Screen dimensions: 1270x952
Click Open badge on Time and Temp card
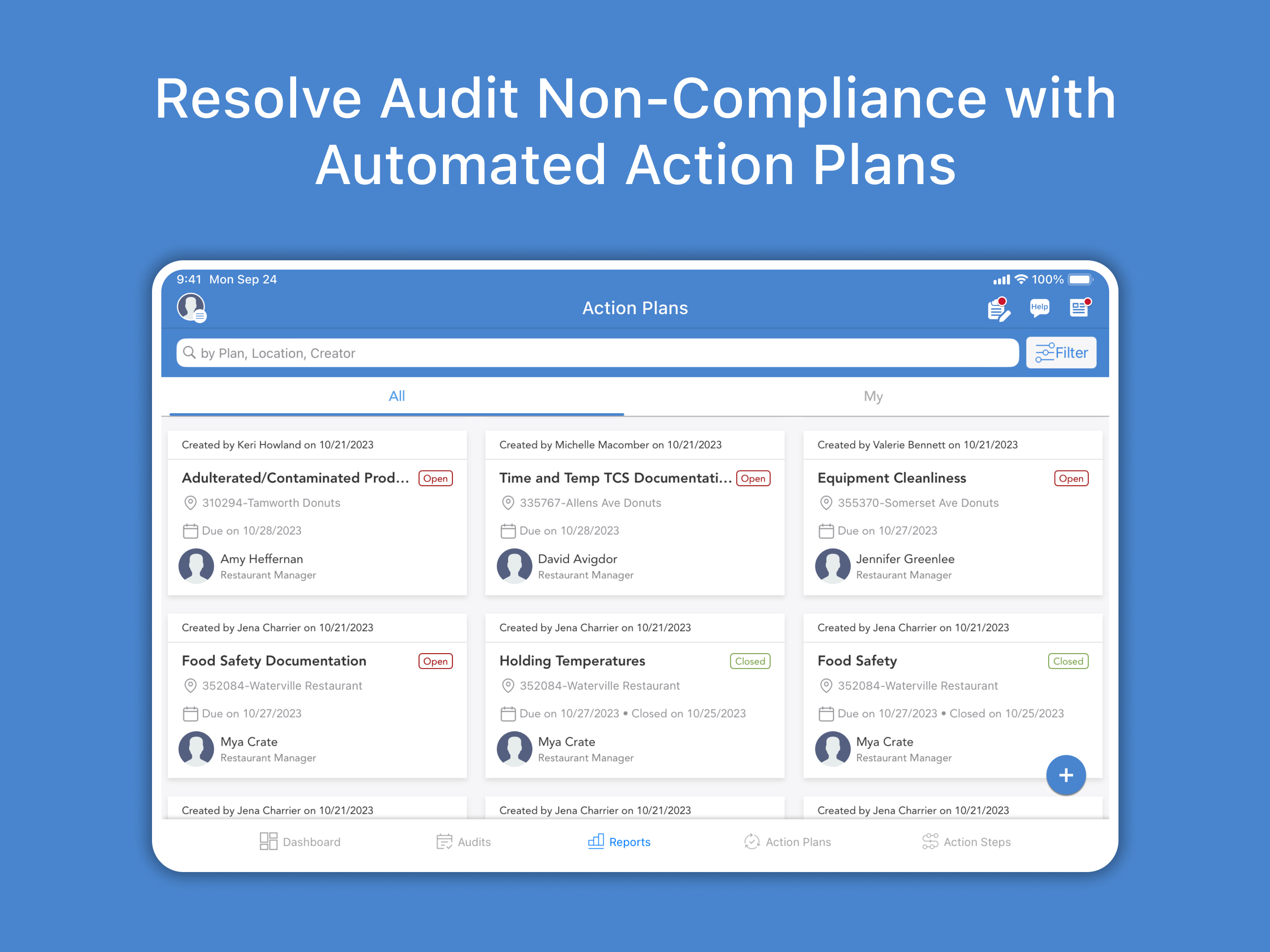coord(753,478)
